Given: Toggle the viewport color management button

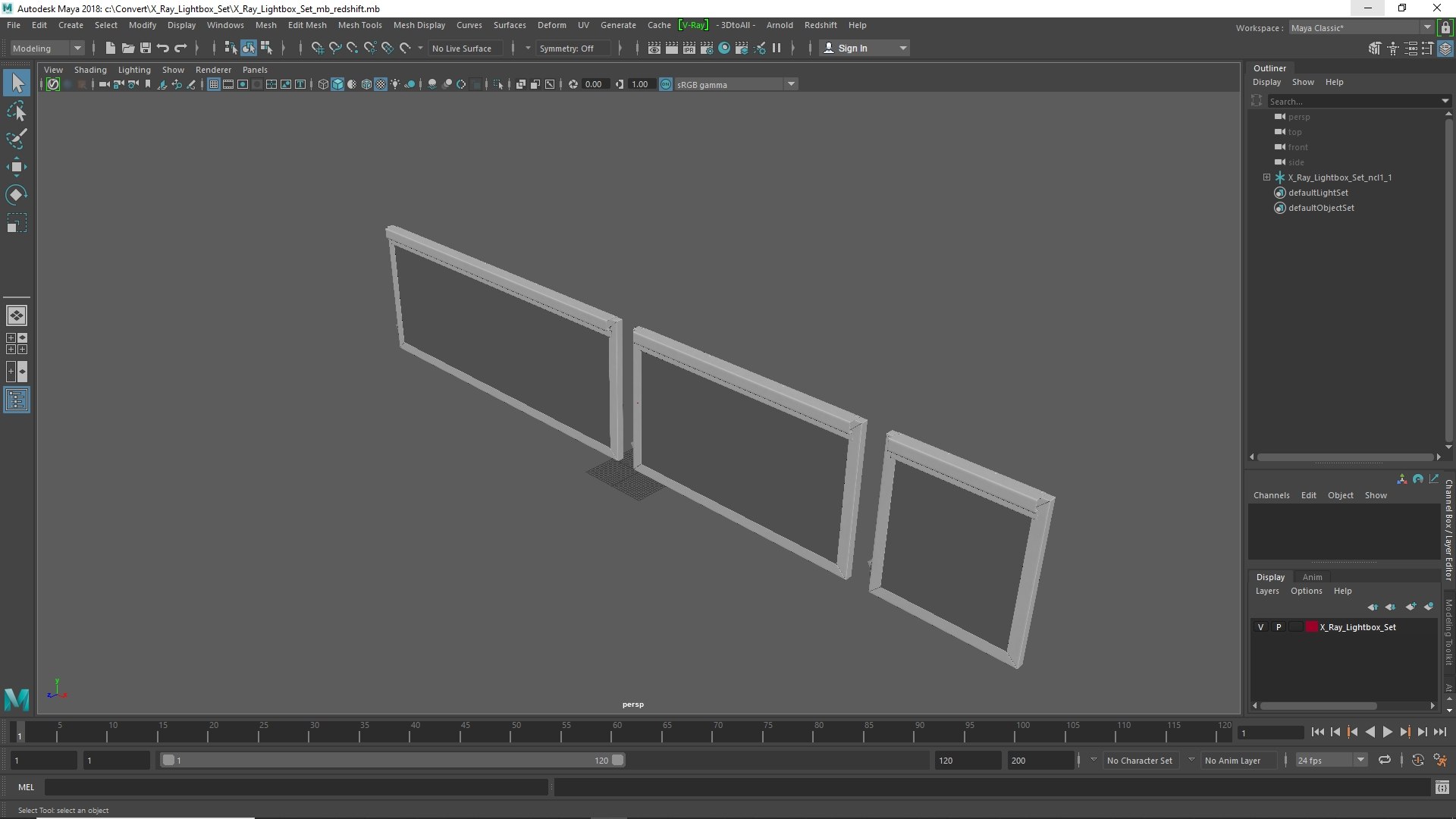Looking at the screenshot, I should 665,84.
